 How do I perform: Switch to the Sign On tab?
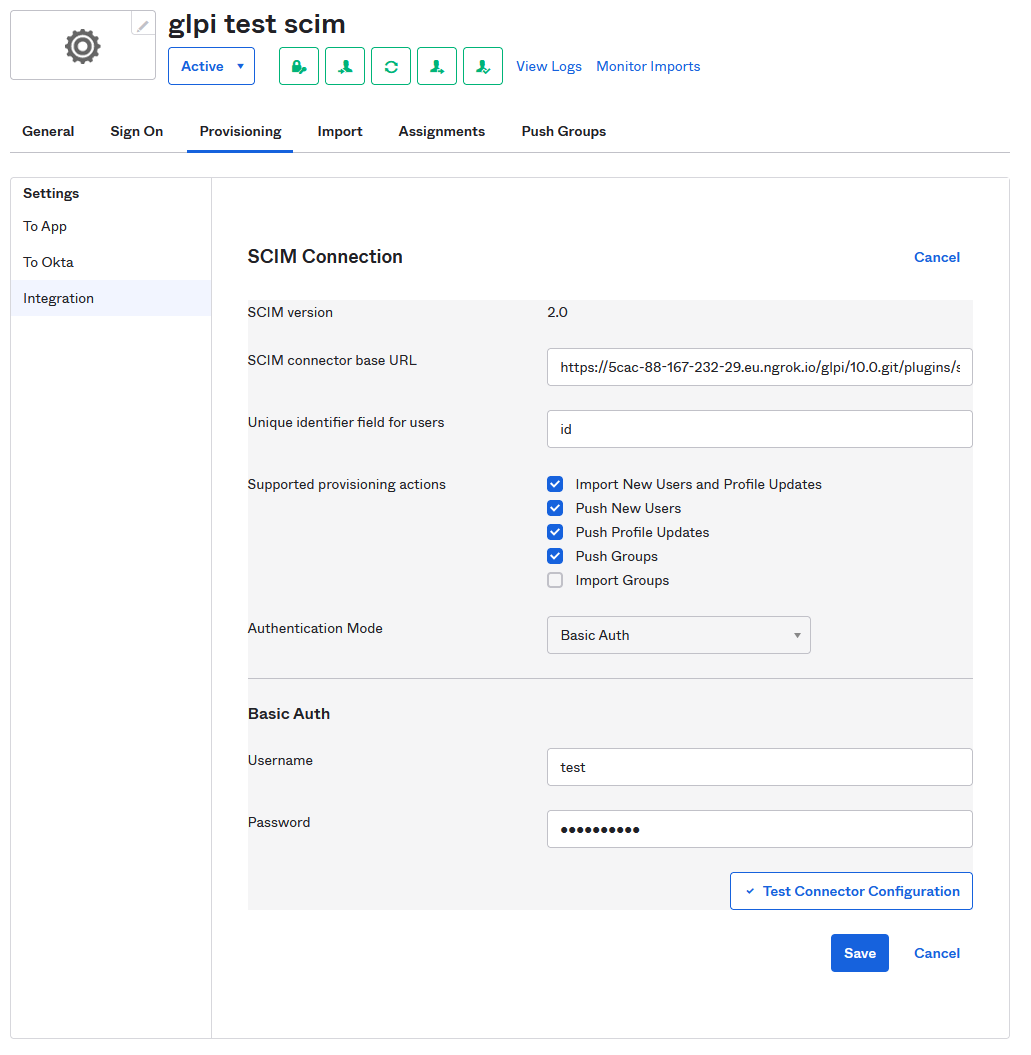click(x=137, y=131)
